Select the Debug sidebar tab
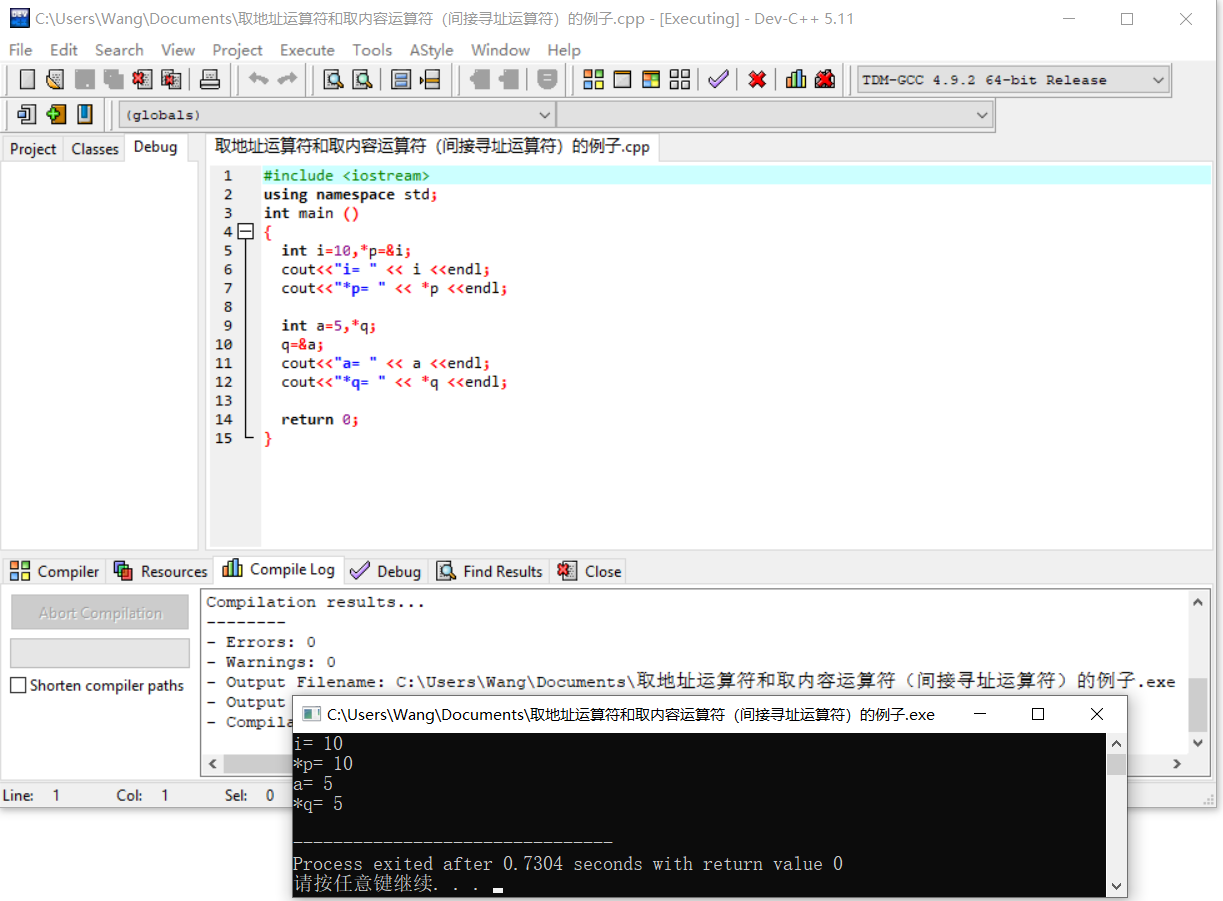This screenshot has height=901, width=1223. click(155, 147)
